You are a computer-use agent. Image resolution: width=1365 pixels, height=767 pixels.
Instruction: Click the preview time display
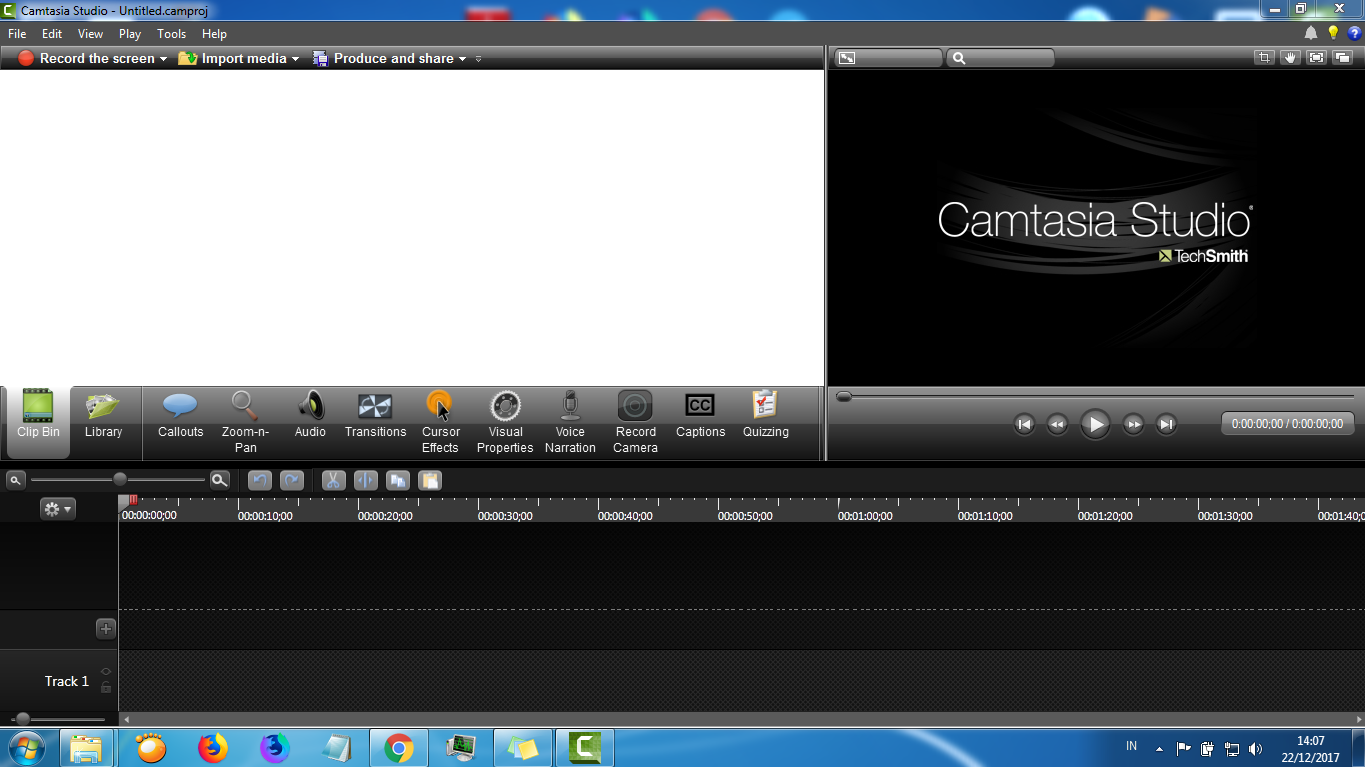(x=1287, y=424)
